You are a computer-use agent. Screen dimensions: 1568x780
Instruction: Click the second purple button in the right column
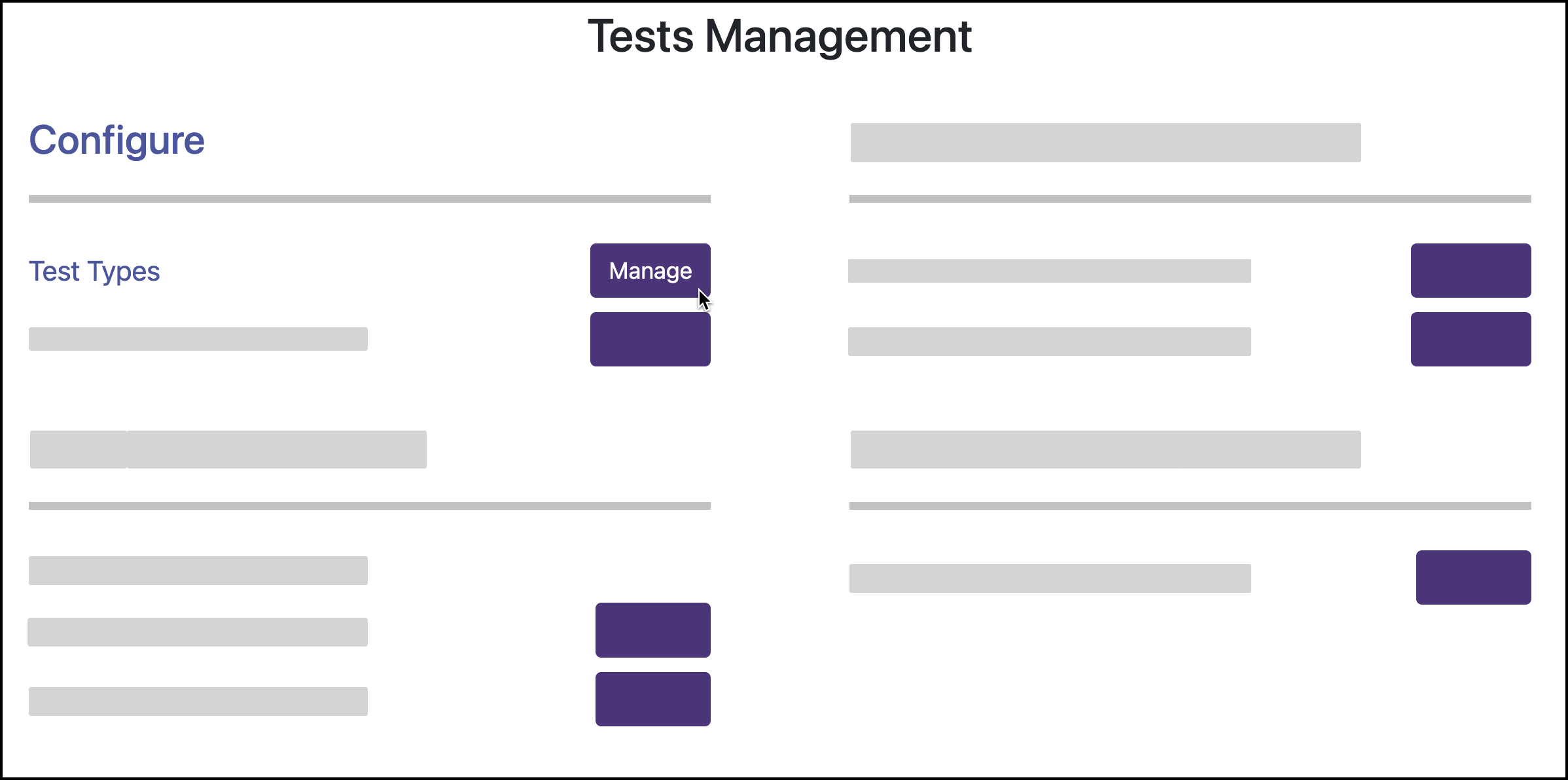pyautogui.click(x=1470, y=339)
